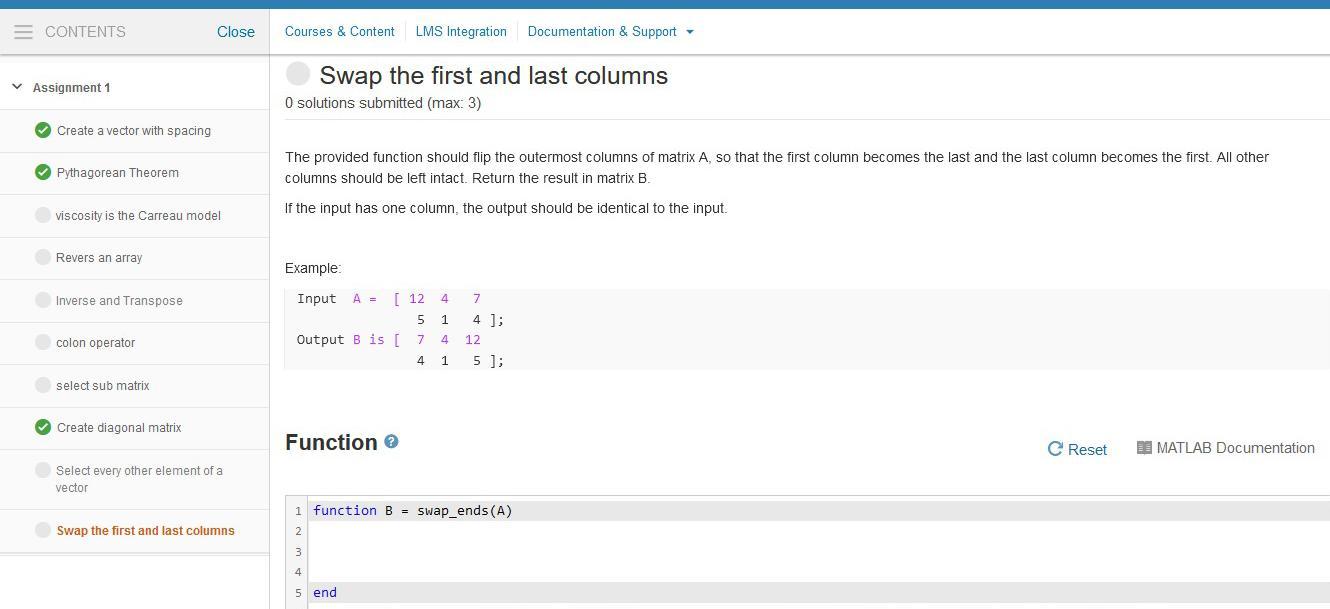Click the green checkmark beside Pythagorean Theorem
1330x609 pixels.
click(43, 172)
